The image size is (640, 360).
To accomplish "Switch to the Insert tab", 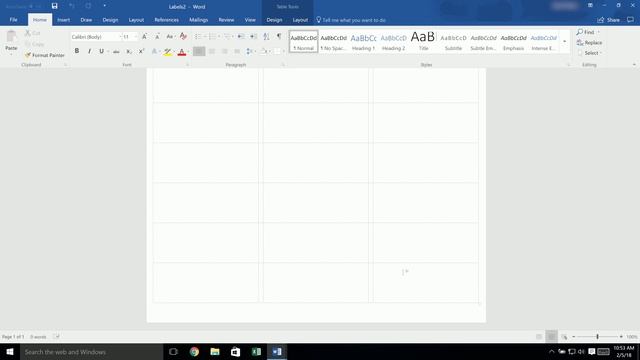I will point(63,20).
